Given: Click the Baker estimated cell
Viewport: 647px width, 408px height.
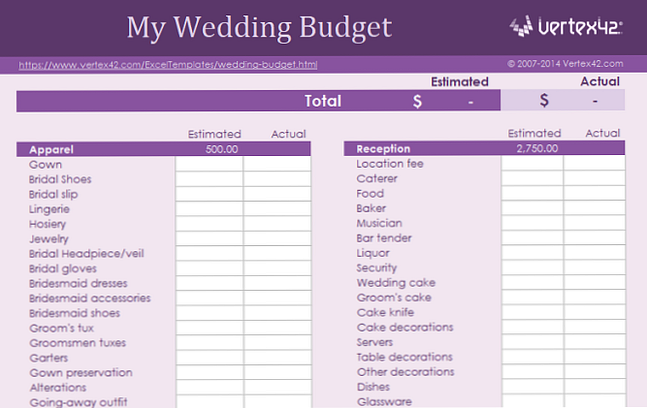Looking at the screenshot, I should point(532,208).
